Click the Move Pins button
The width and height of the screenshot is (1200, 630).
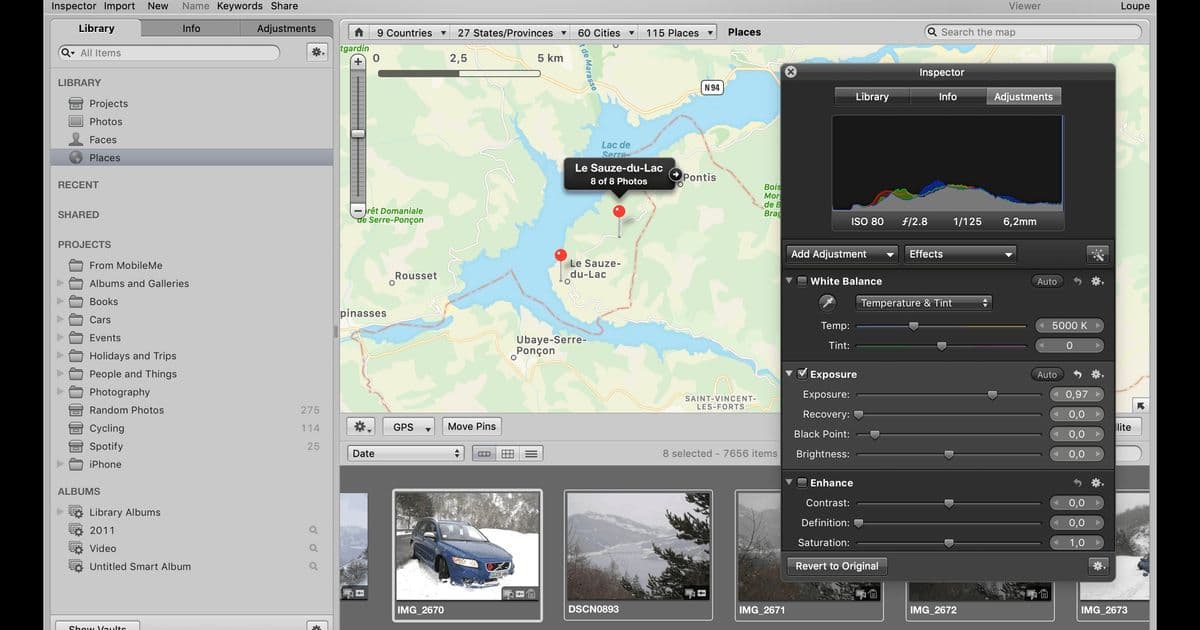coord(471,425)
